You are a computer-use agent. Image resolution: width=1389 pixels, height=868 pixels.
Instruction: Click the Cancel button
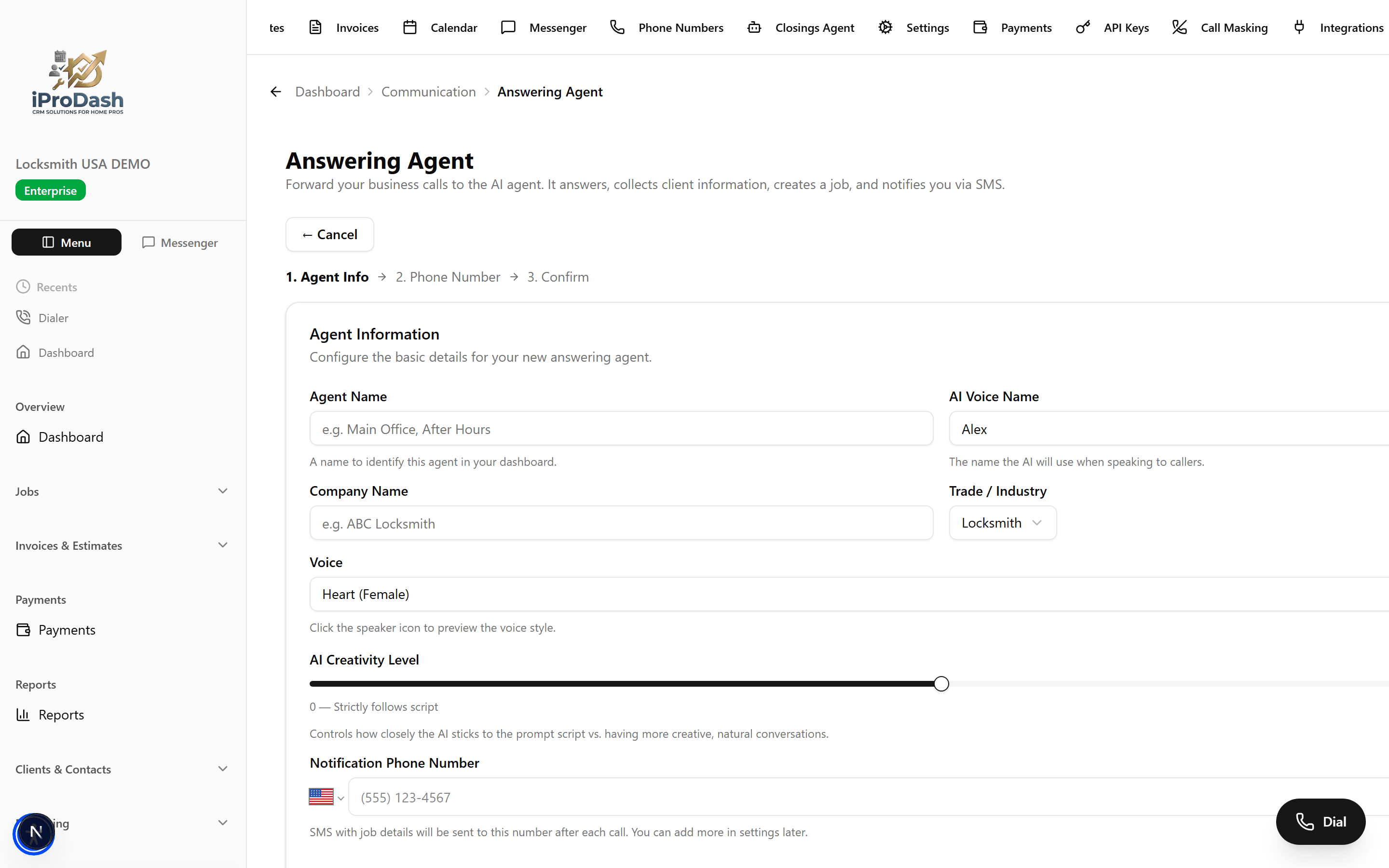pyautogui.click(x=329, y=234)
